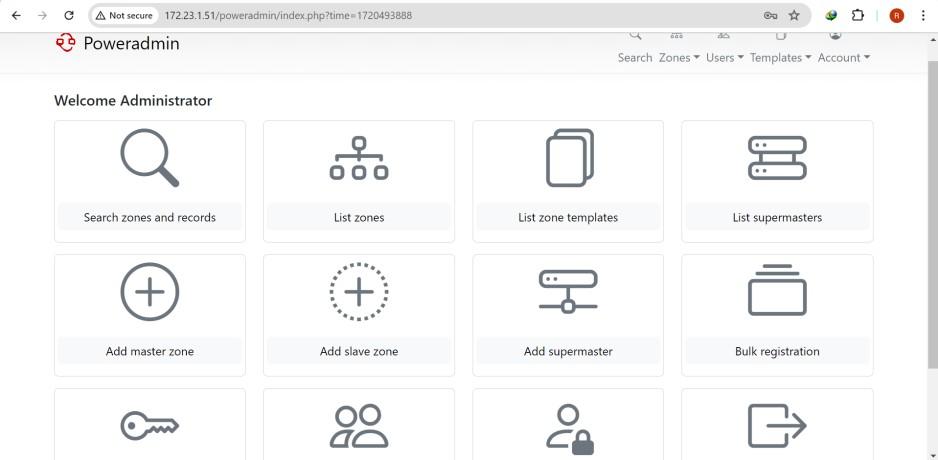Choose the Add supermaster button
The height and width of the screenshot is (460, 938).
point(568,351)
